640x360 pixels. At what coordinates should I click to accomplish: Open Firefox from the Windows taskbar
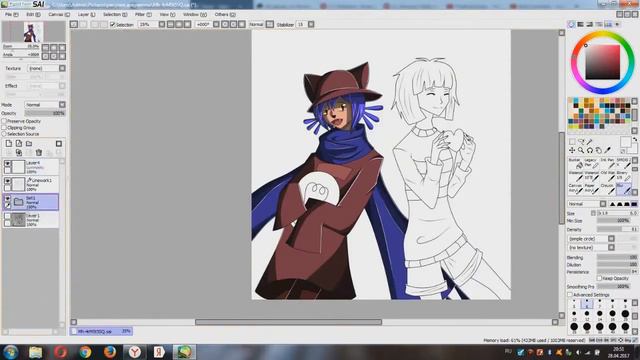[110, 352]
